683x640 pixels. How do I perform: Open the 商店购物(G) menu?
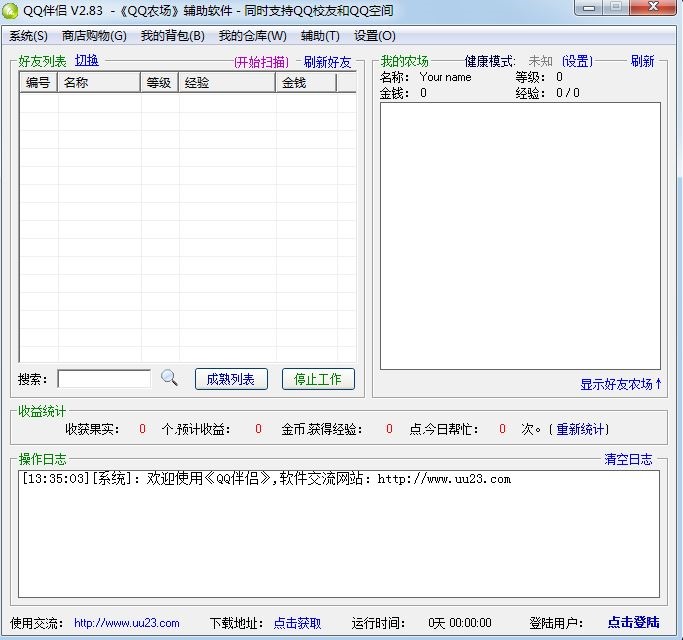pyautogui.click(x=94, y=36)
